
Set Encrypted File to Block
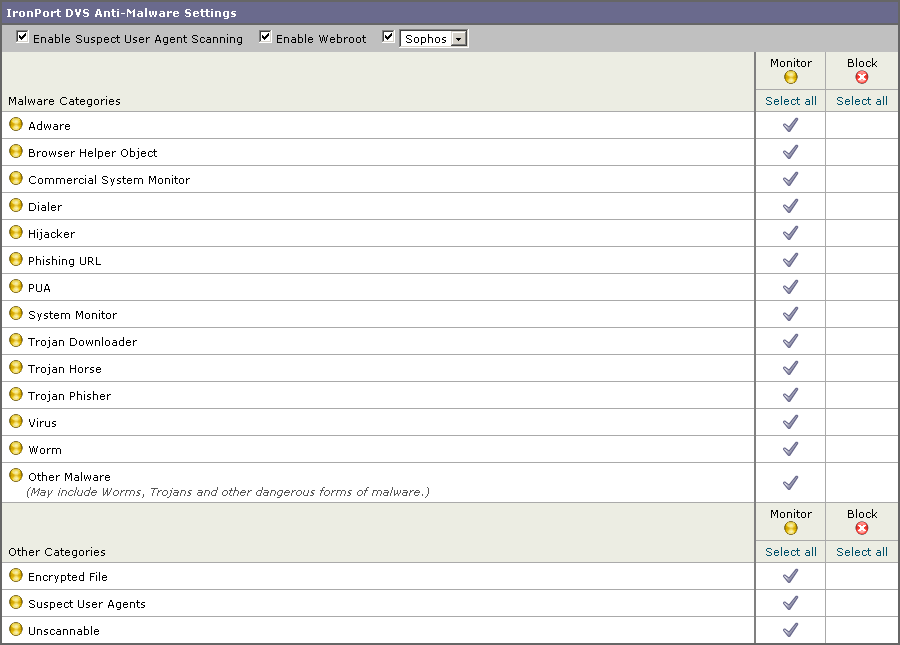tap(862, 576)
